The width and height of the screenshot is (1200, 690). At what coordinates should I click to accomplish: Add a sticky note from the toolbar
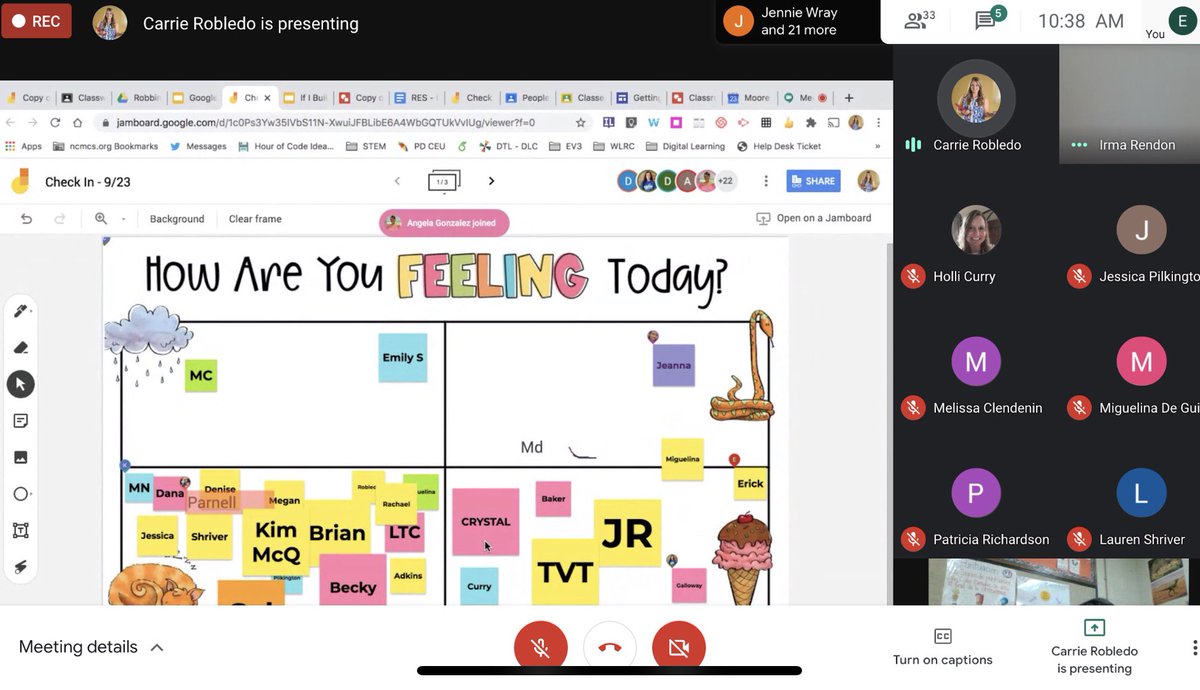(x=20, y=420)
